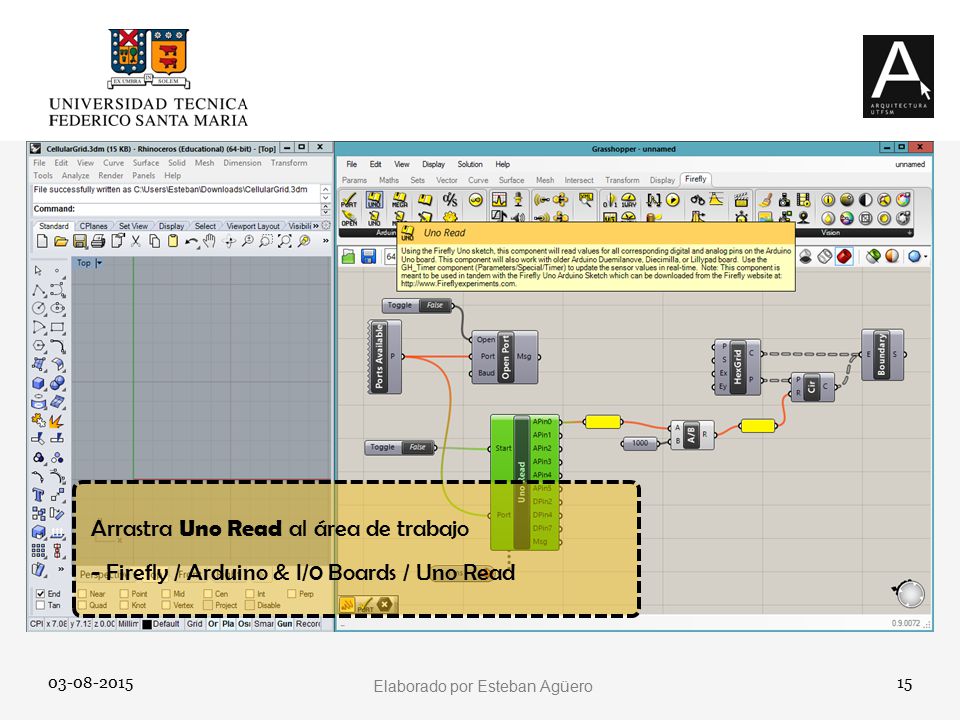Toggle Ortho in Rhino status bar
Viewport: 960px width, 720px height.
[212, 624]
